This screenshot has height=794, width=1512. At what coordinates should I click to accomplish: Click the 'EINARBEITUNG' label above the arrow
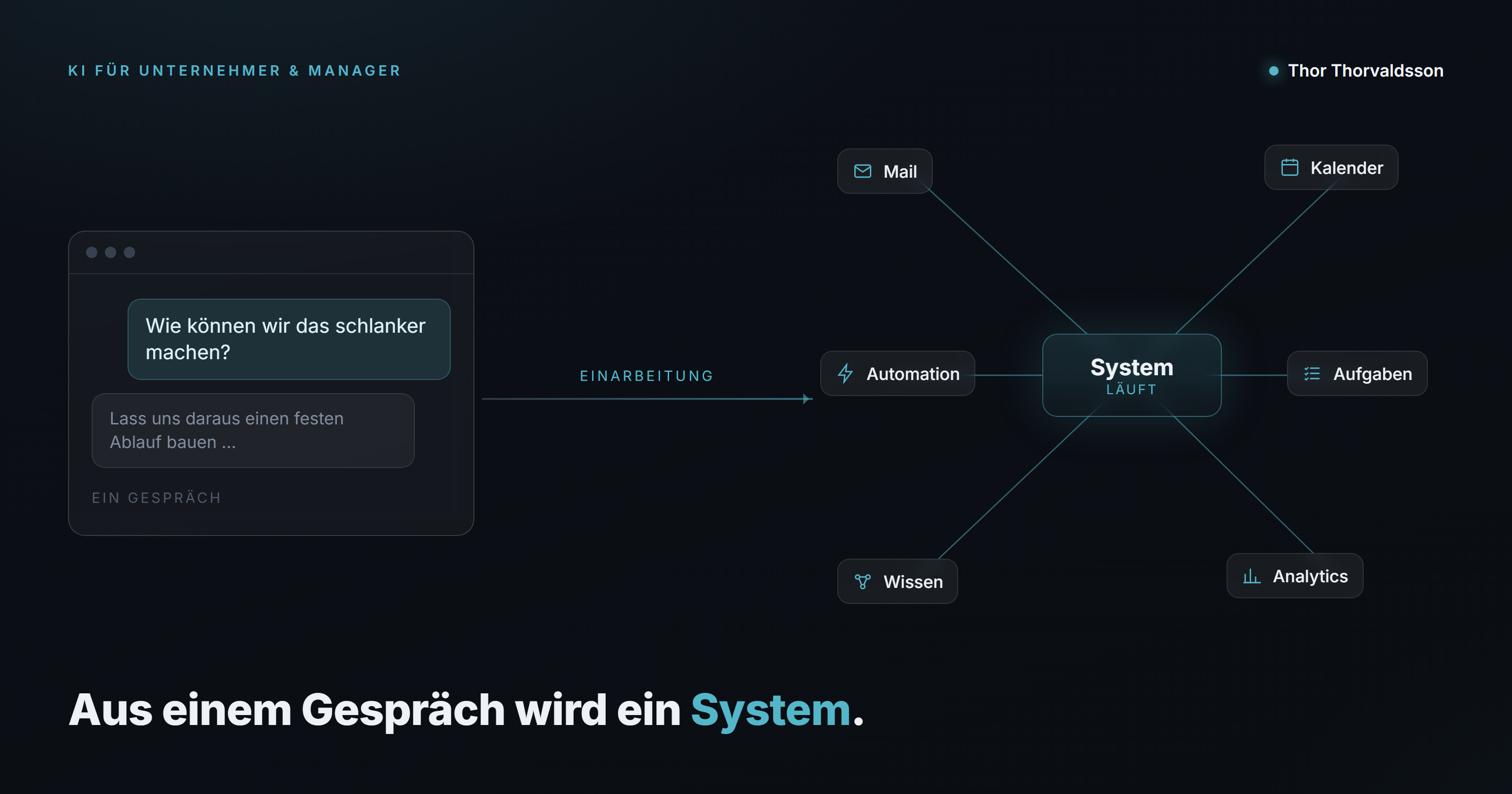pos(646,376)
